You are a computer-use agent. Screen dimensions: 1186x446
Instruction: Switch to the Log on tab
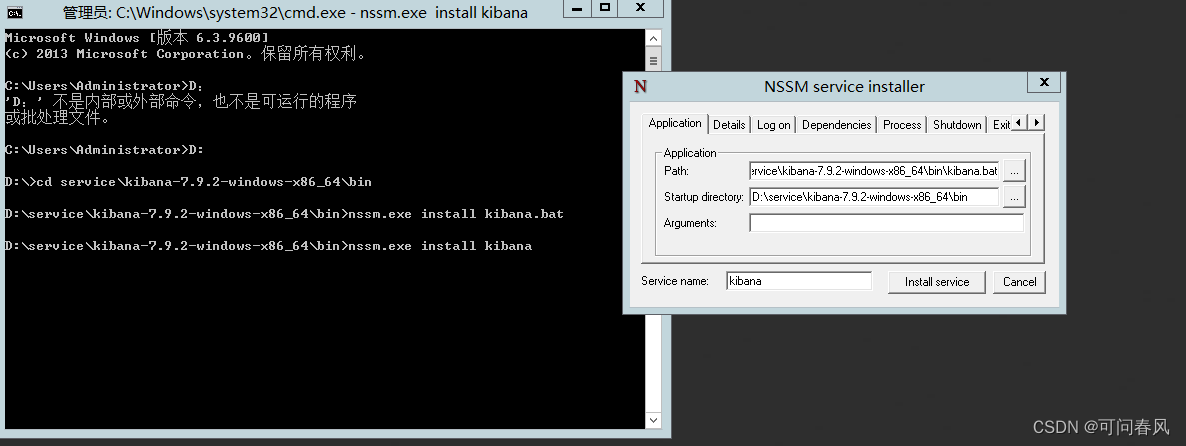774,125
